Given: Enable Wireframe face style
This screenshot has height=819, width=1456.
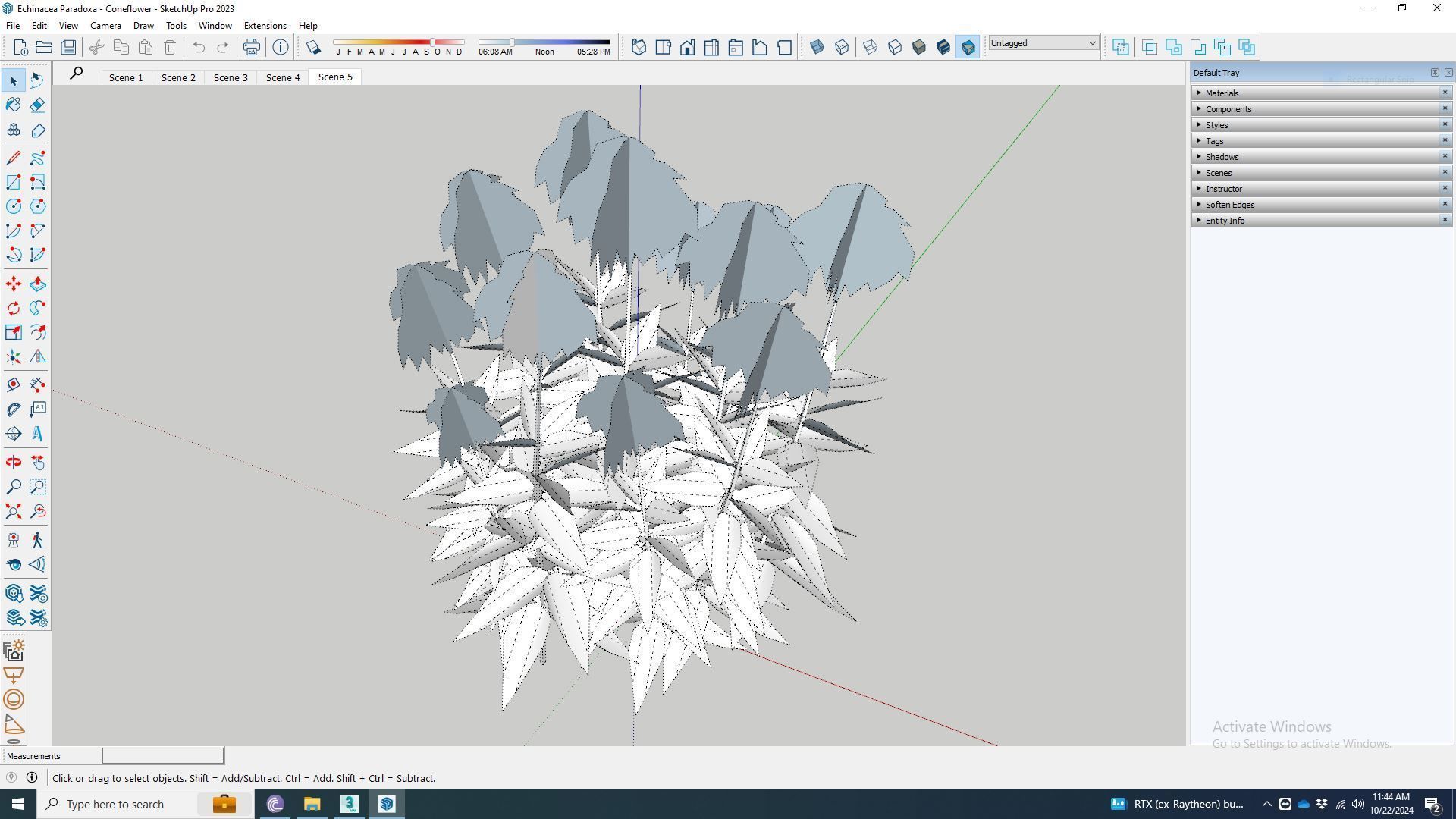Looking at the screenshot, I should 870,47.
